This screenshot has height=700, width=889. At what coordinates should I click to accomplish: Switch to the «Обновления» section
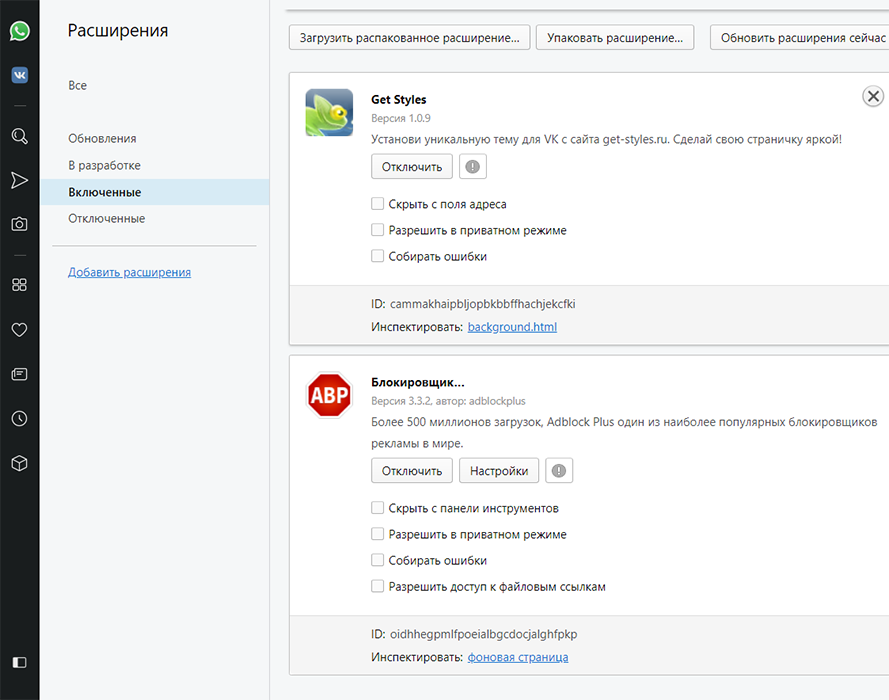tap(102, 139)
